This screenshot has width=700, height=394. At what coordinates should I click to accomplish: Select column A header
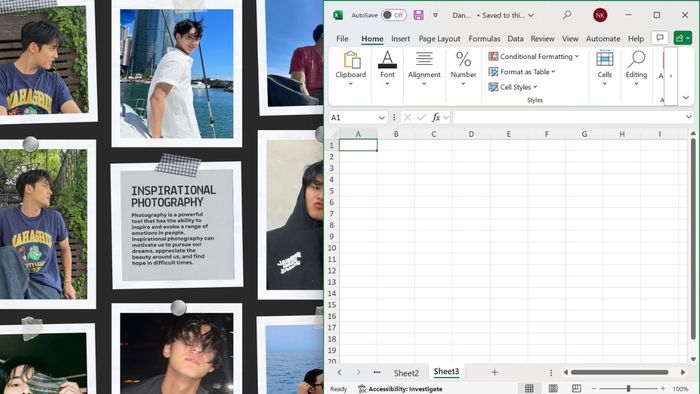click(358, 134)
